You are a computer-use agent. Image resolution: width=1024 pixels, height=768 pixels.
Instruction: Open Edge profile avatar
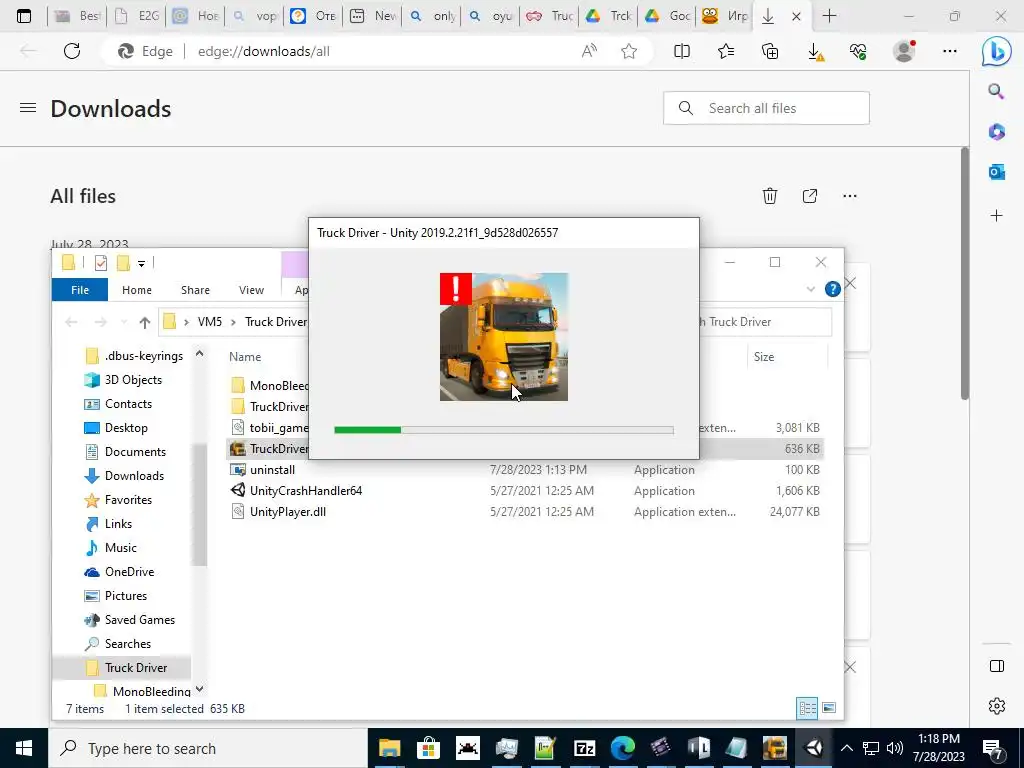tap(904, 51)
